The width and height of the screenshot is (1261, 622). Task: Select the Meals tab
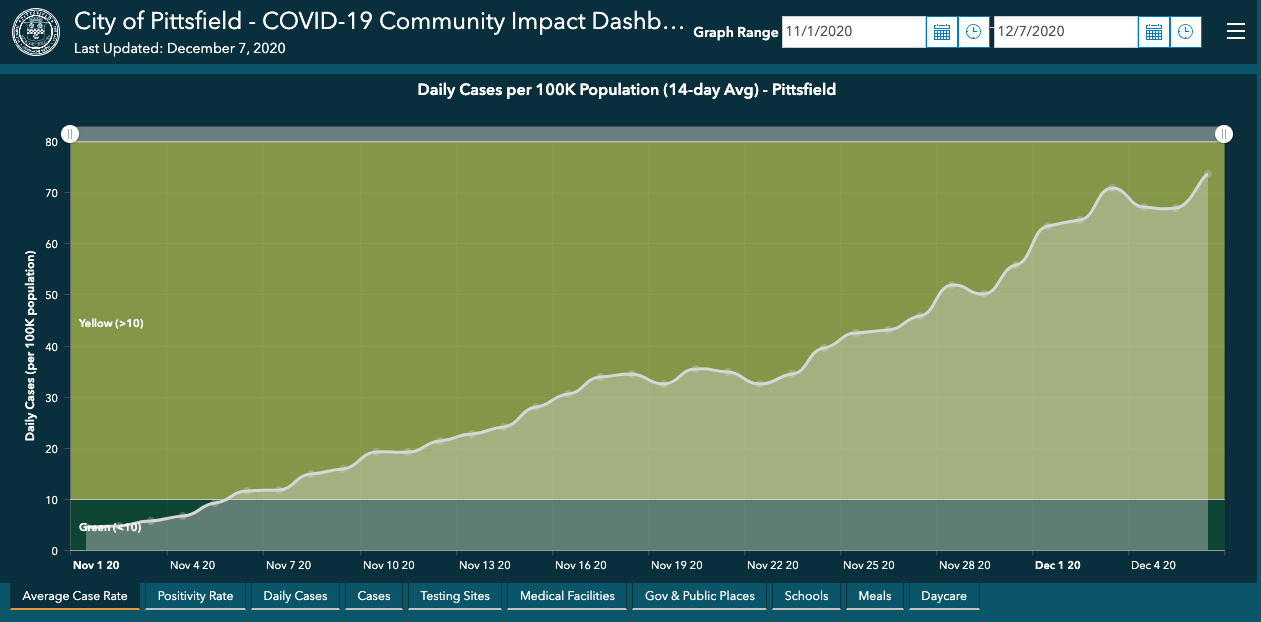tap(874, 596)
